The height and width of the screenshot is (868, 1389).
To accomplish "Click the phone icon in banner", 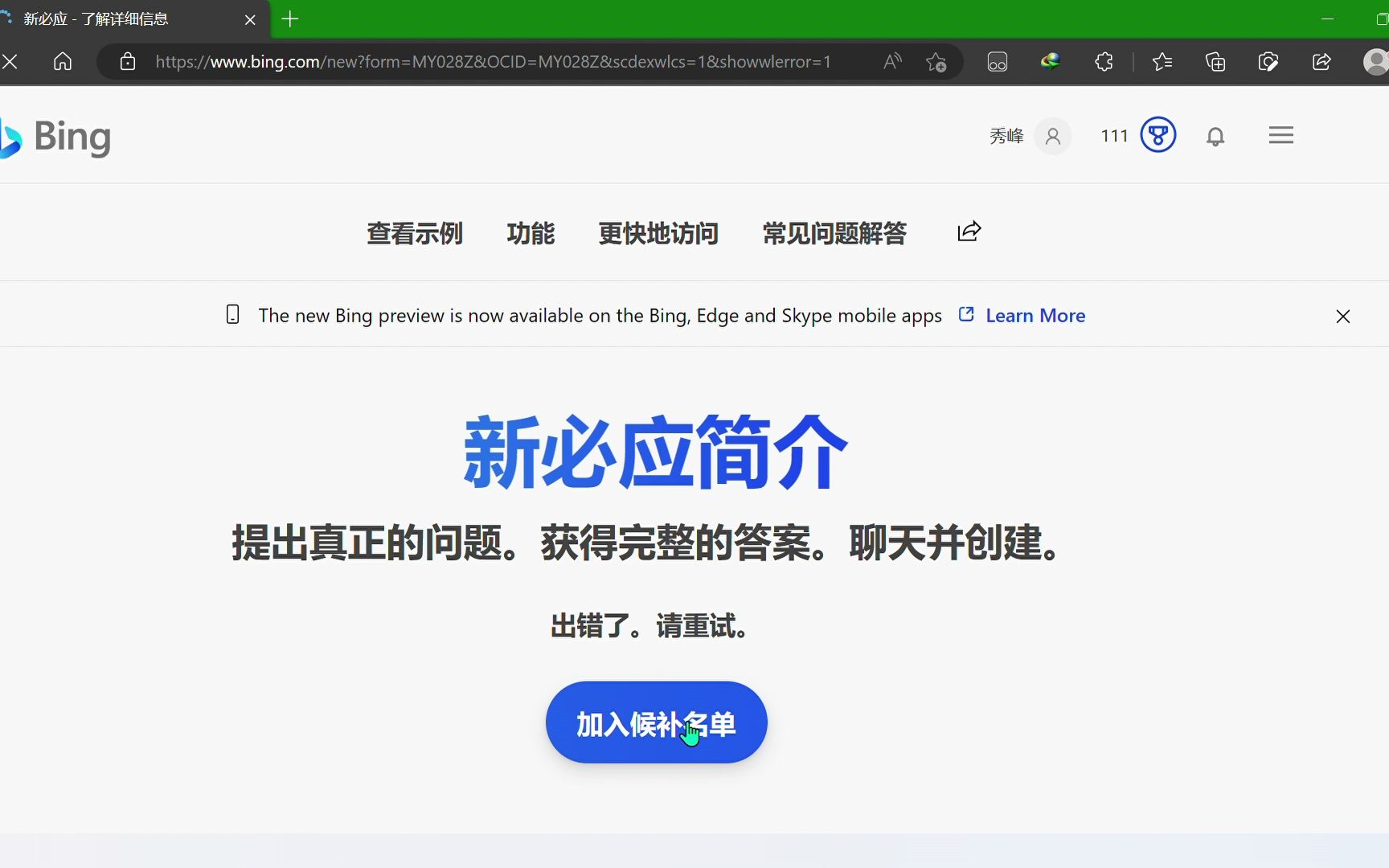I will [232, 314].
